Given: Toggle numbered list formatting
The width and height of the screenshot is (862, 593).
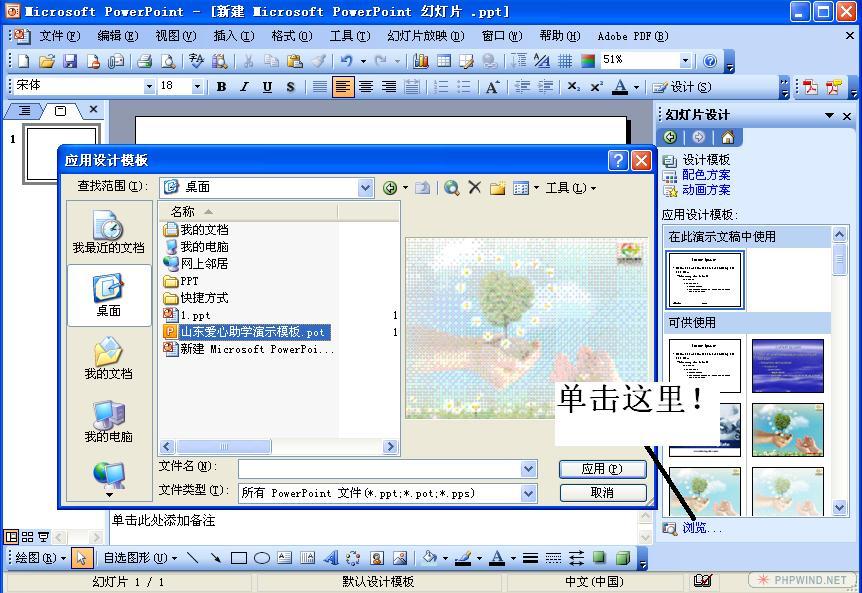Looking at the screenshot, I should pyautogui.click(x=440, y=86).
